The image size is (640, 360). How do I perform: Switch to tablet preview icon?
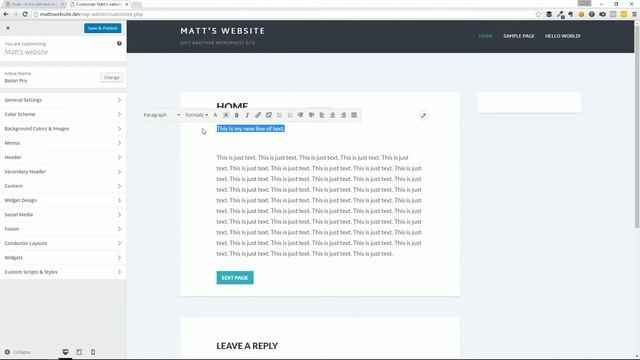pyautogui.click(x=79, y=352)
